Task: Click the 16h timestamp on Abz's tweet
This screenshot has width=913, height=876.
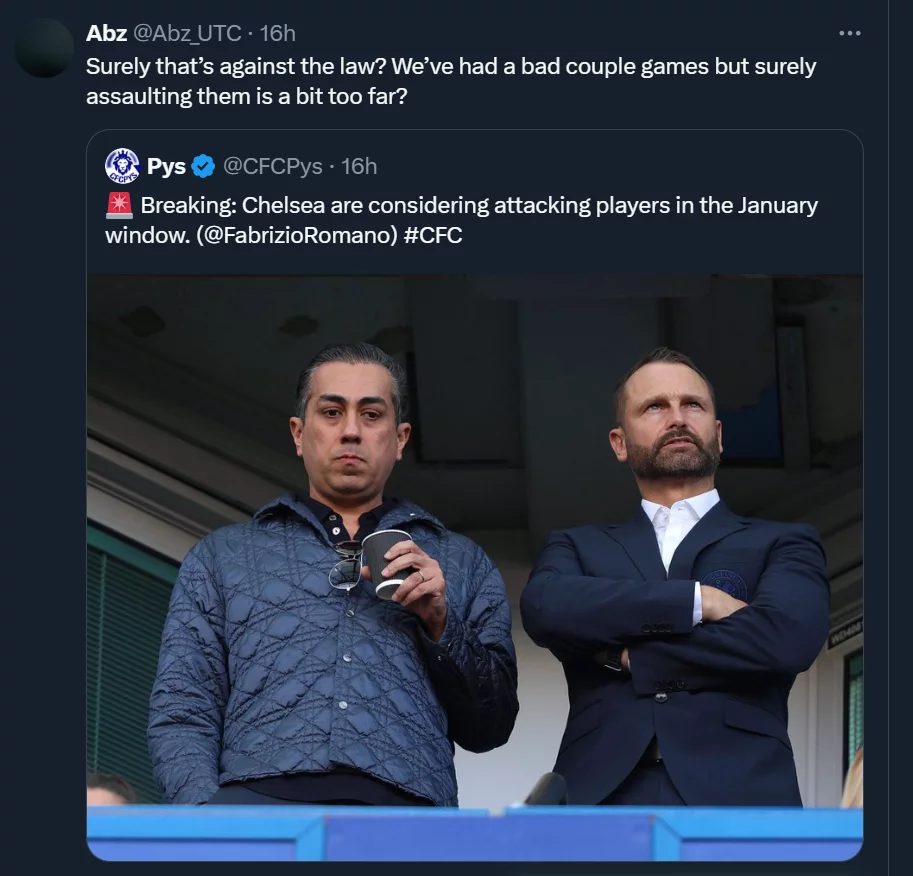Action: coord(278,33)
